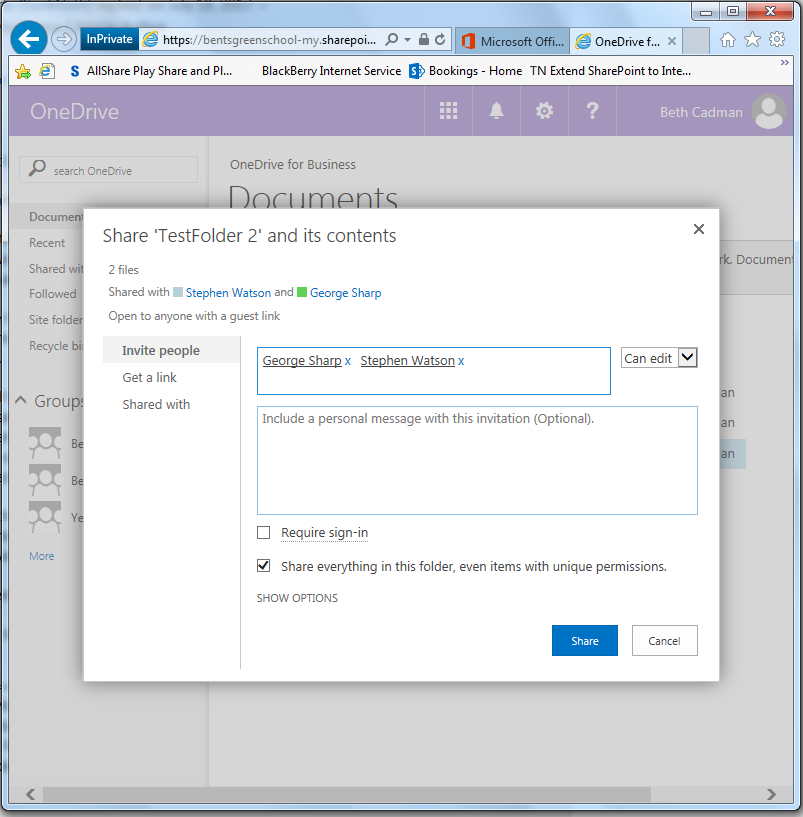This screenshot has height=817, width=803.
Task: Click the More link under Groups
Action: (42, 556)
